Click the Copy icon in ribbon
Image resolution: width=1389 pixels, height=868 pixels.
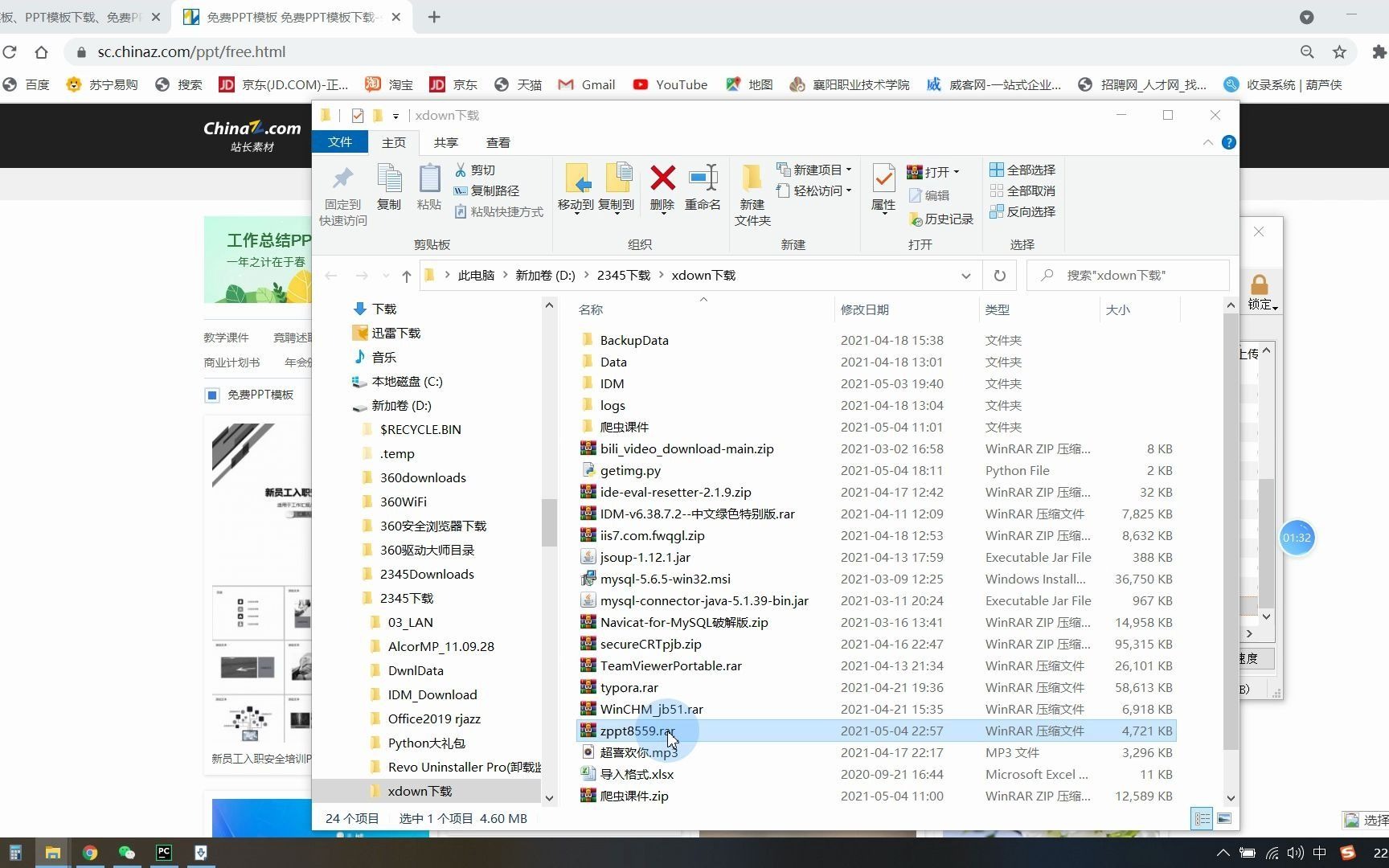pos(389,178)
